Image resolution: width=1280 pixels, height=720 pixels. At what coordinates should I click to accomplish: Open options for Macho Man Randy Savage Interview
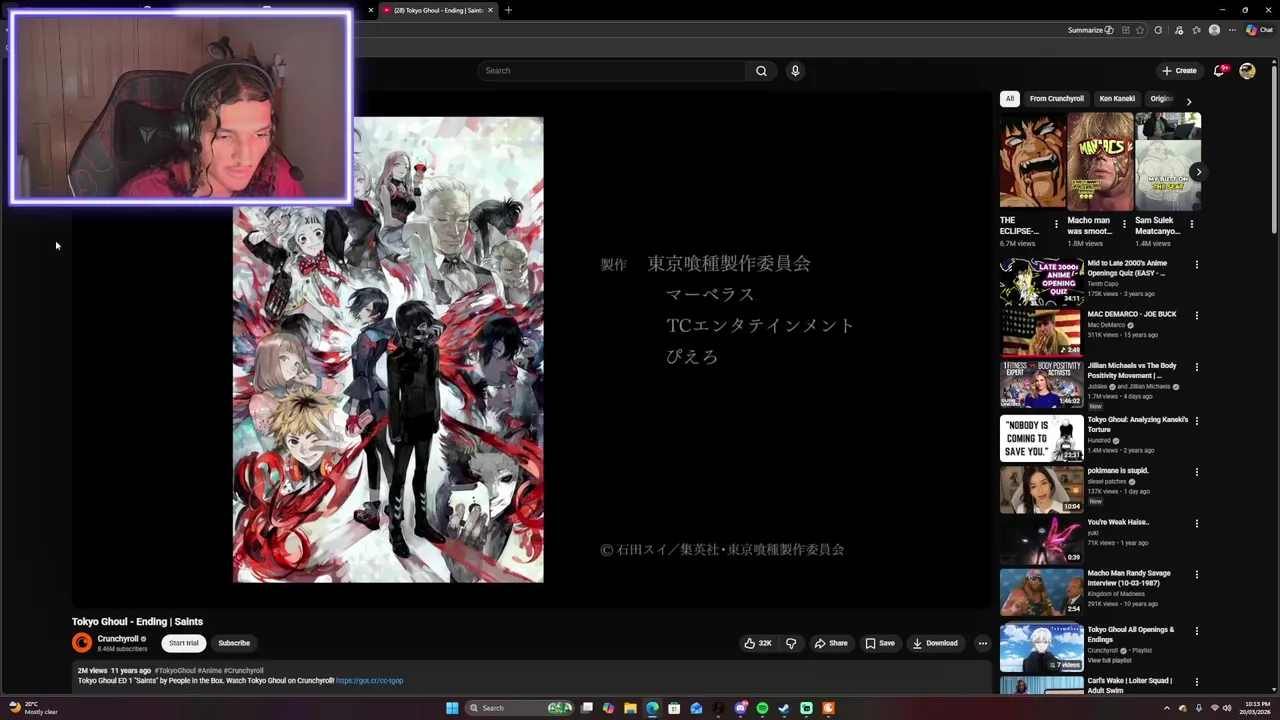(1196, 575)
